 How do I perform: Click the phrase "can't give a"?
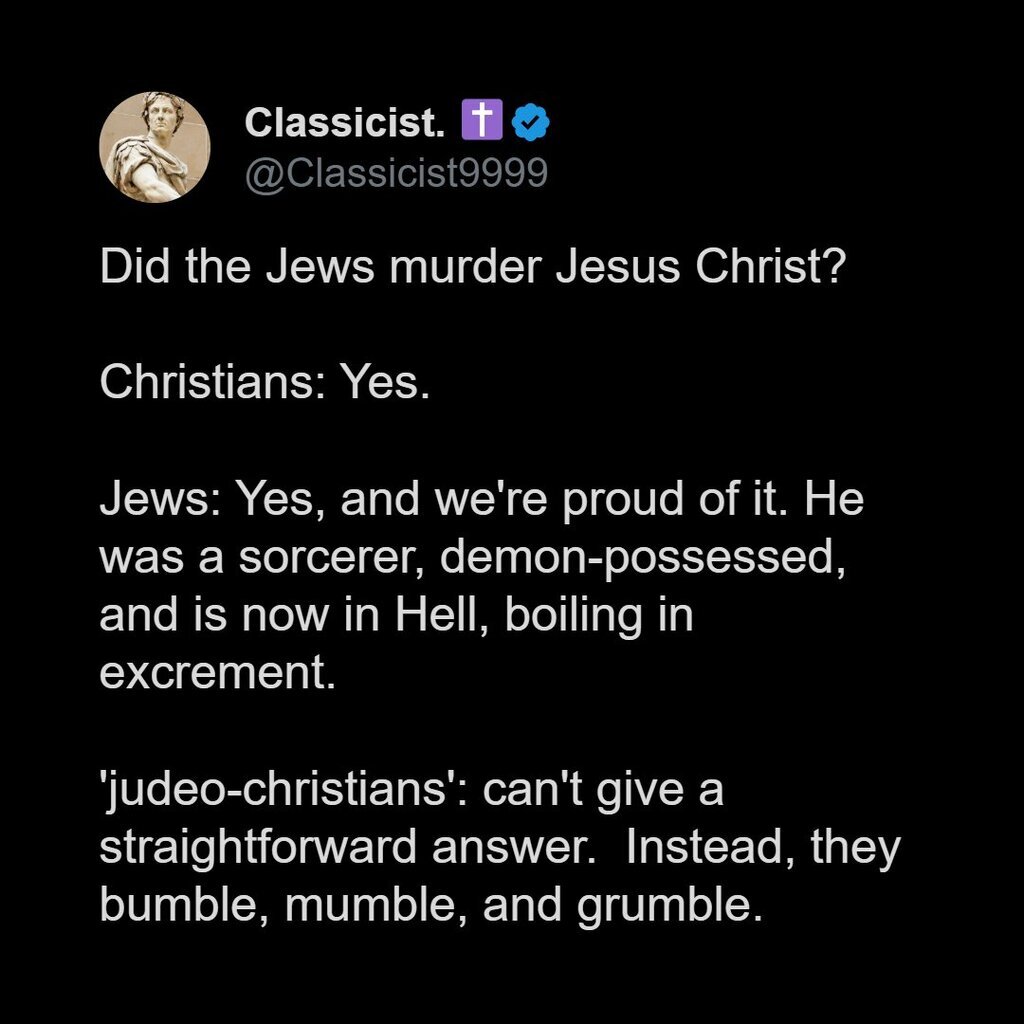(x=603, y=788)
